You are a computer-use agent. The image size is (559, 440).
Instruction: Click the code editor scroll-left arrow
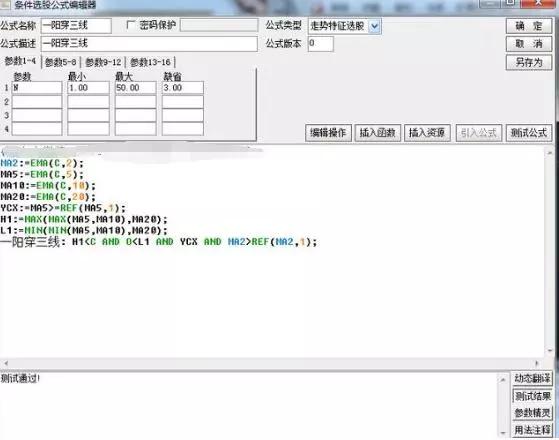coord(6,363)
